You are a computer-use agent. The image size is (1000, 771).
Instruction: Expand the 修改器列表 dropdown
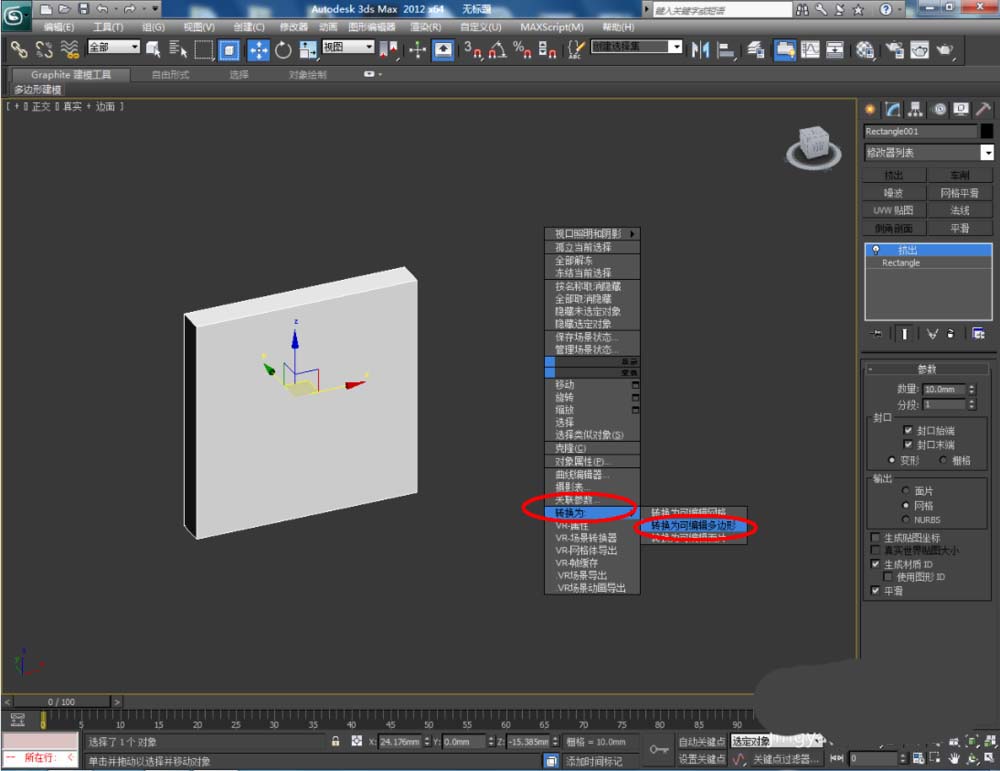pyautogui.click(x=987, y=153)
